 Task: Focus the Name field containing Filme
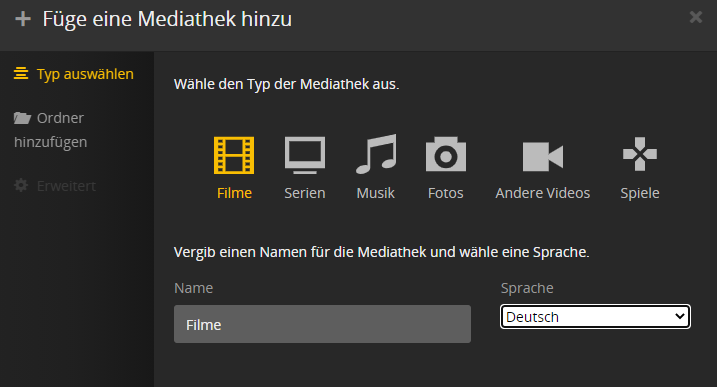coord(322,324)
